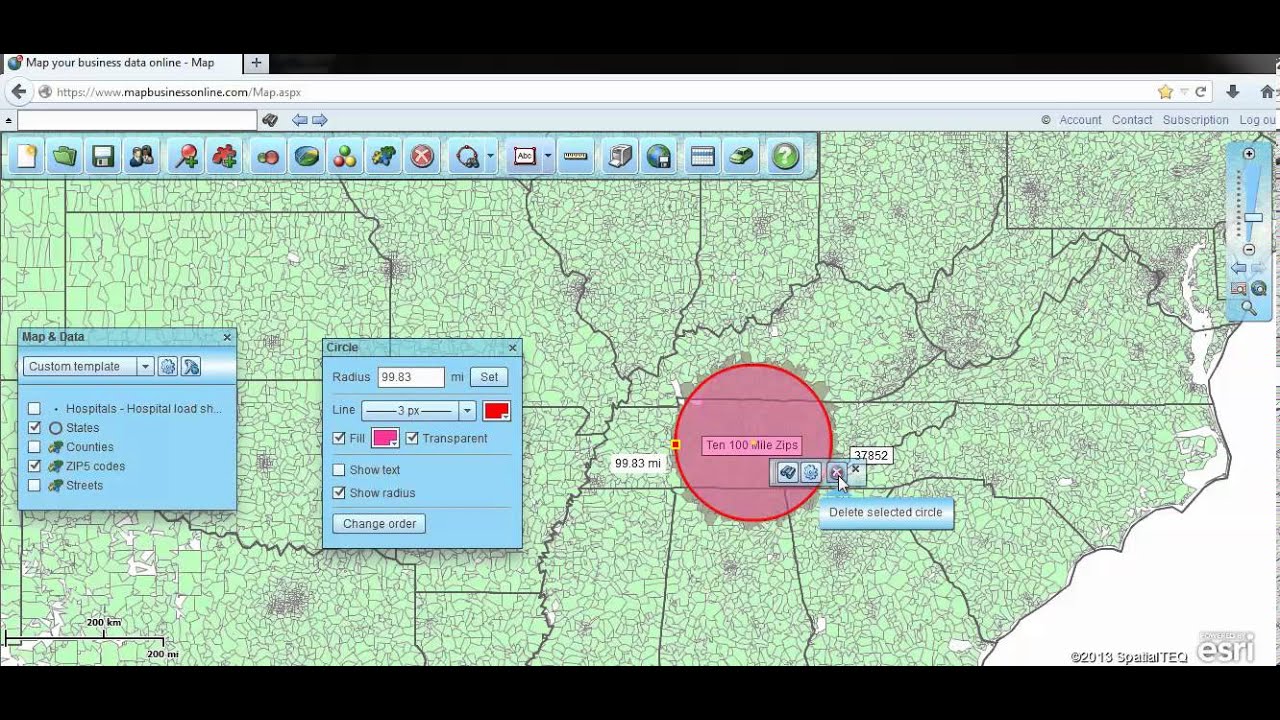Open a saved map via the green folder icon
The height and width of the screenshot is (720, 1280).
[65, 157]
